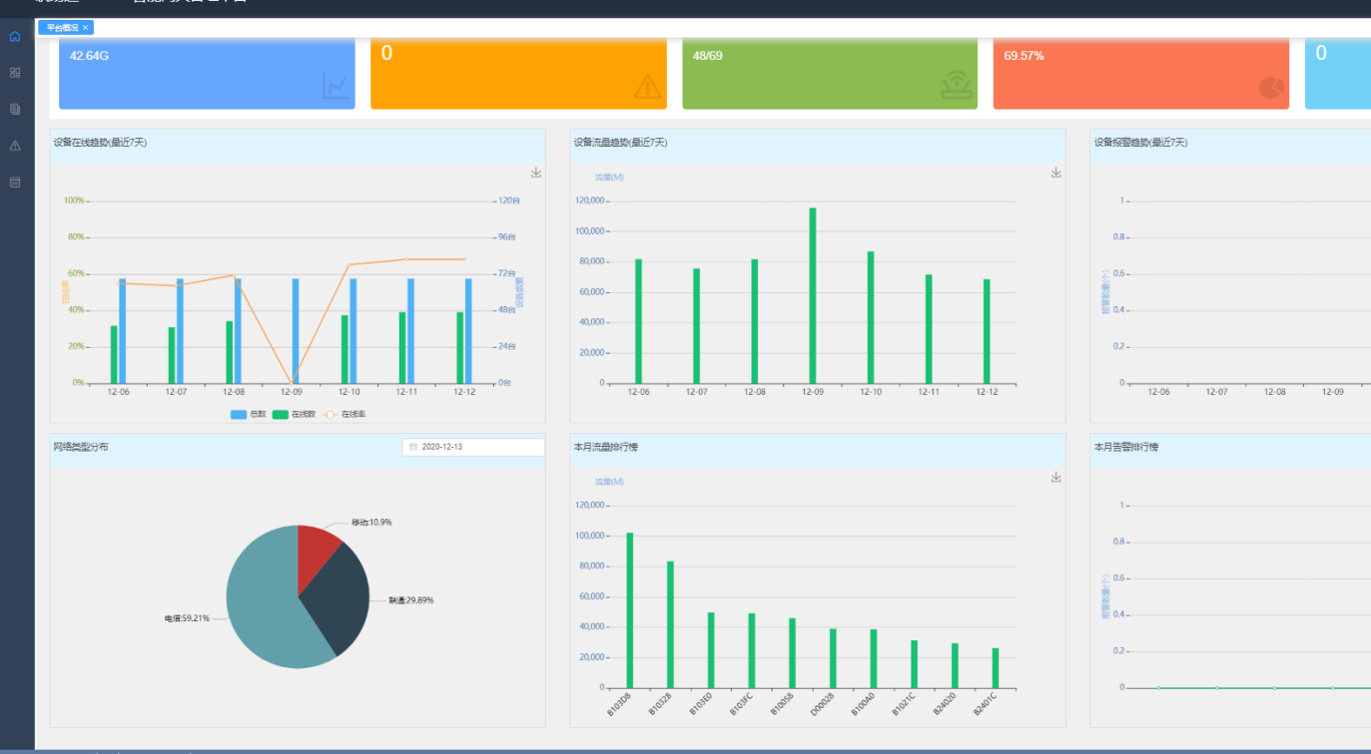
Task: Open the 2020-12-13 date picker
Action: click(473, 447)
